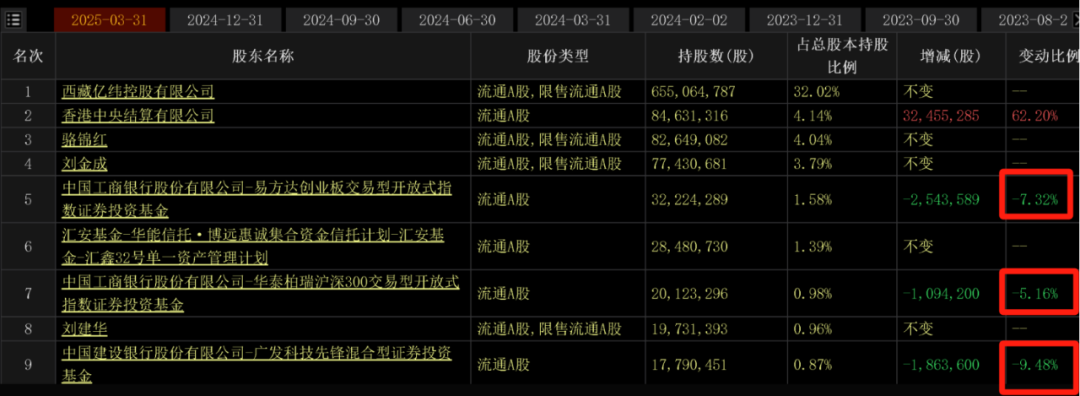The height and width of the screenshot is (396, 1080).
Task: Switch to the 2024-12-31 date tab
Action: coord(225,20)
